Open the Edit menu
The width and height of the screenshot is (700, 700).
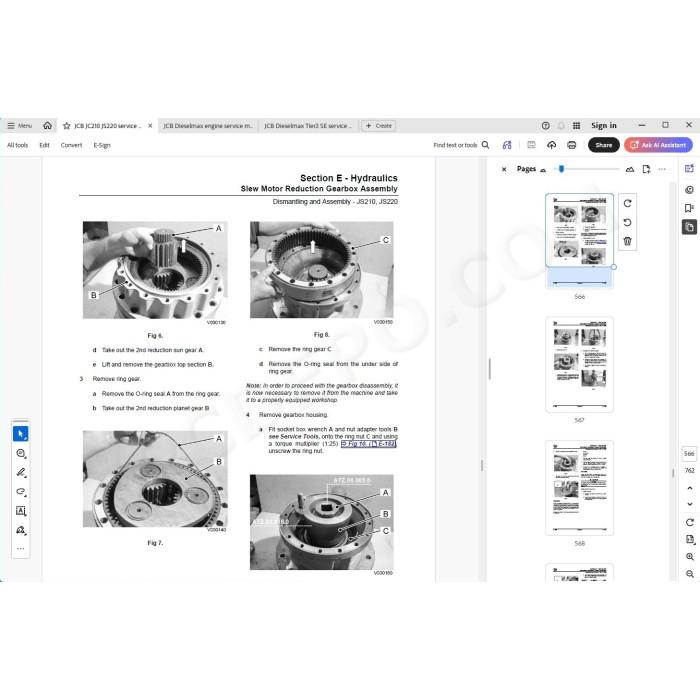click(44, 145)
